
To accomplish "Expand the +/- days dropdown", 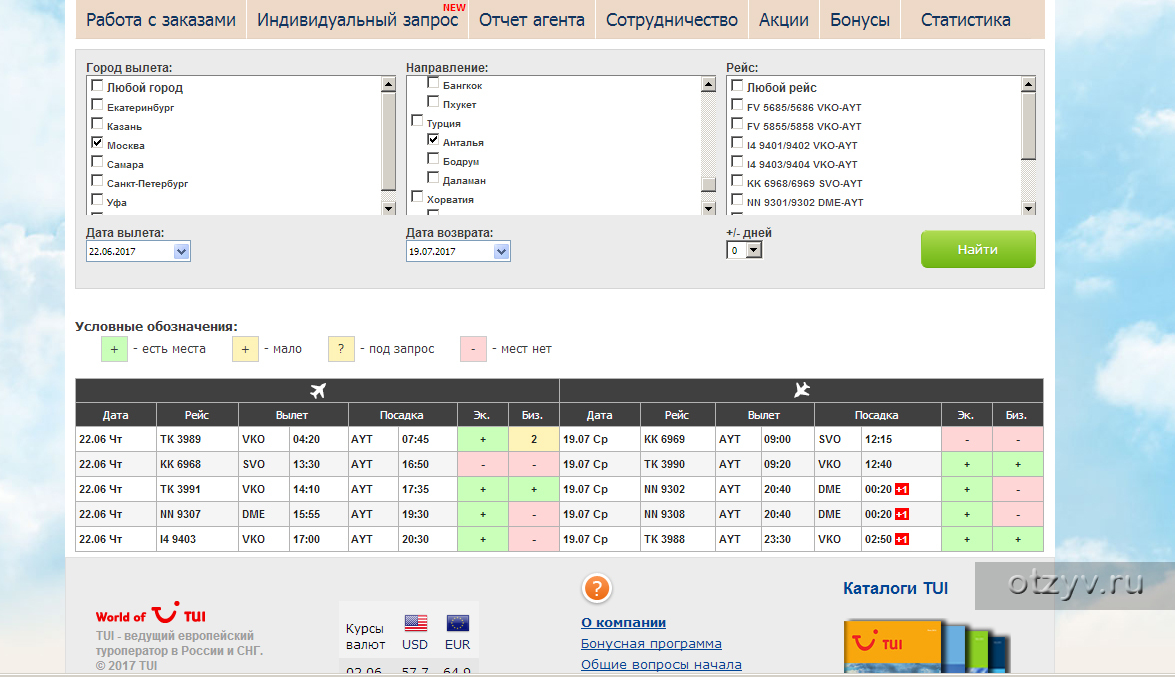I will [x=753, y=250].
